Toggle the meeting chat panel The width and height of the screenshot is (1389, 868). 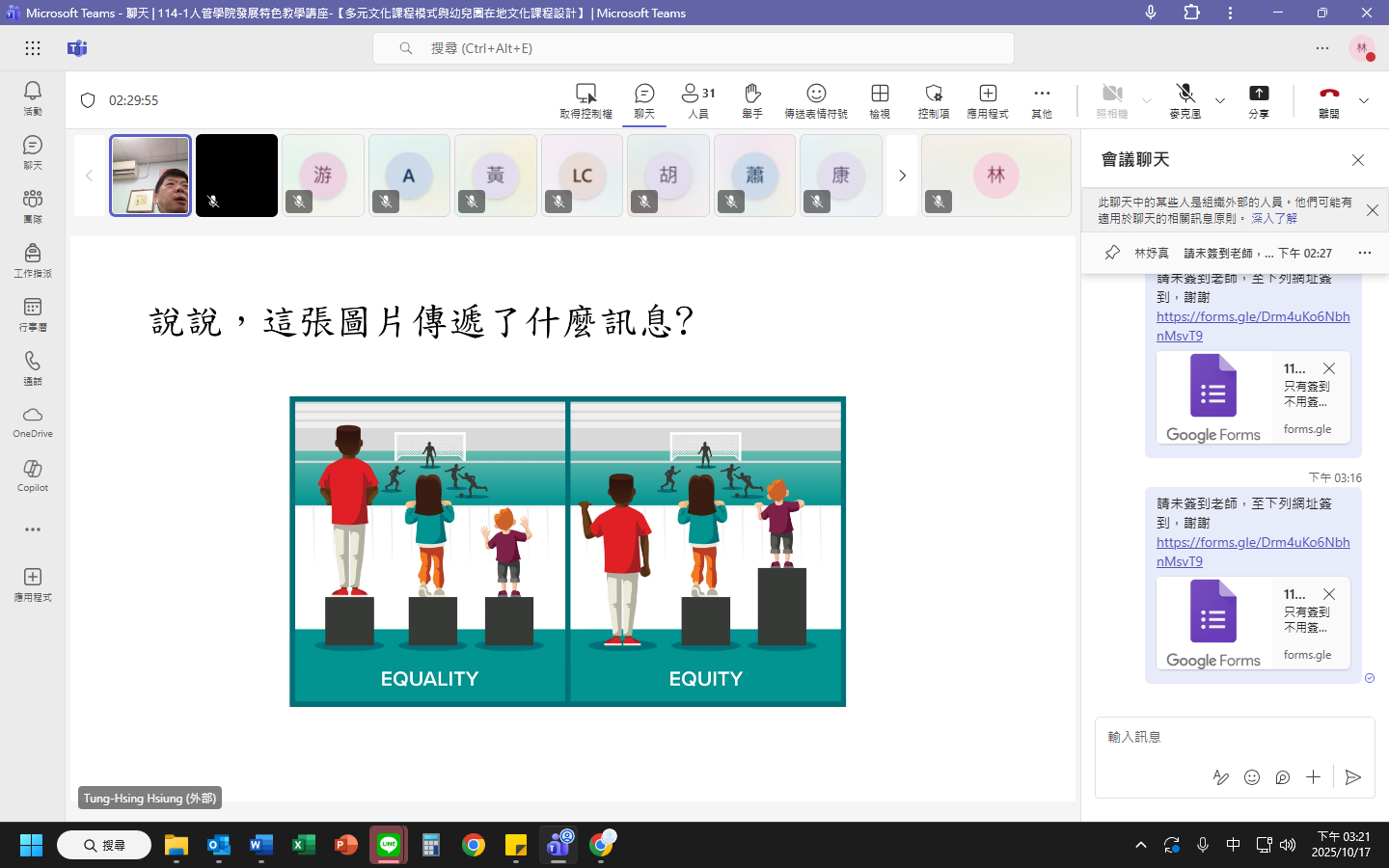(x=644, y=100)
